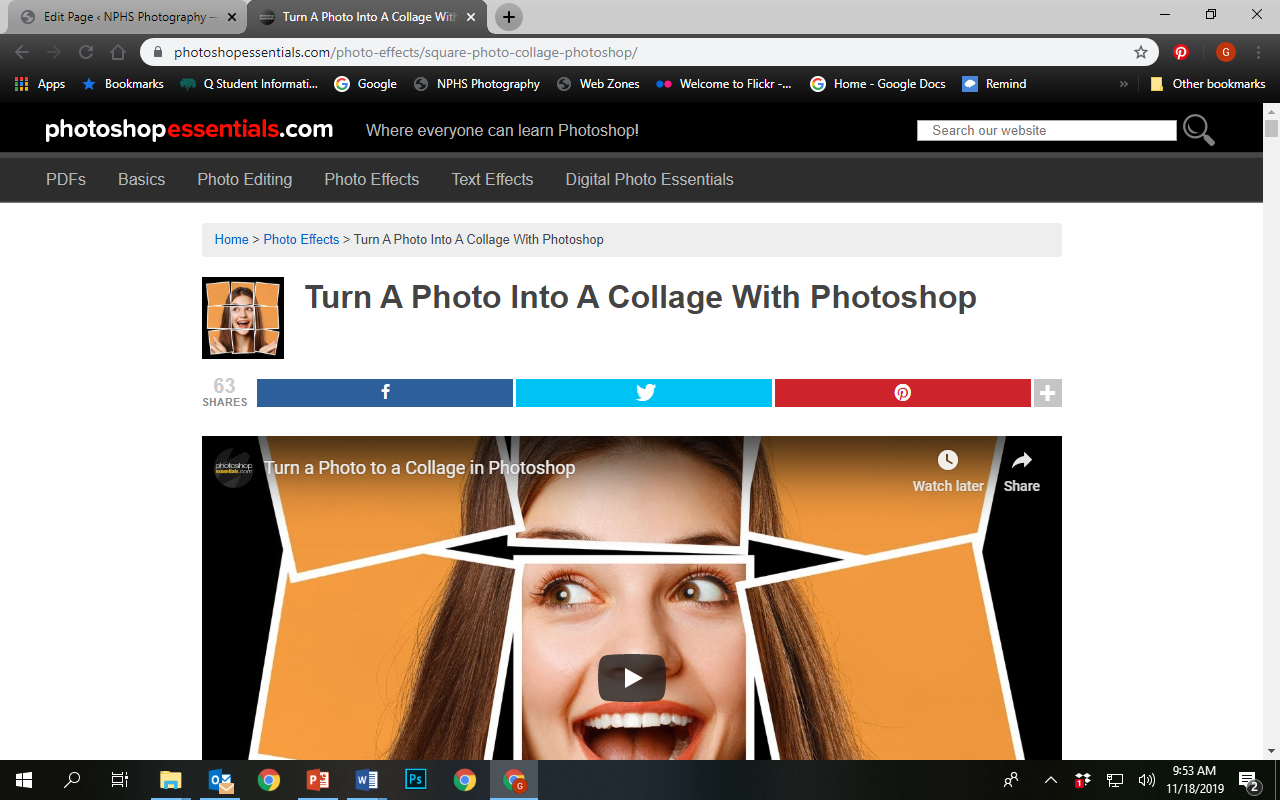Image resolution: width=1280 pixels, height=800 pixels.
Task: Click the browser back arrow
Action: tap(22, 52)
